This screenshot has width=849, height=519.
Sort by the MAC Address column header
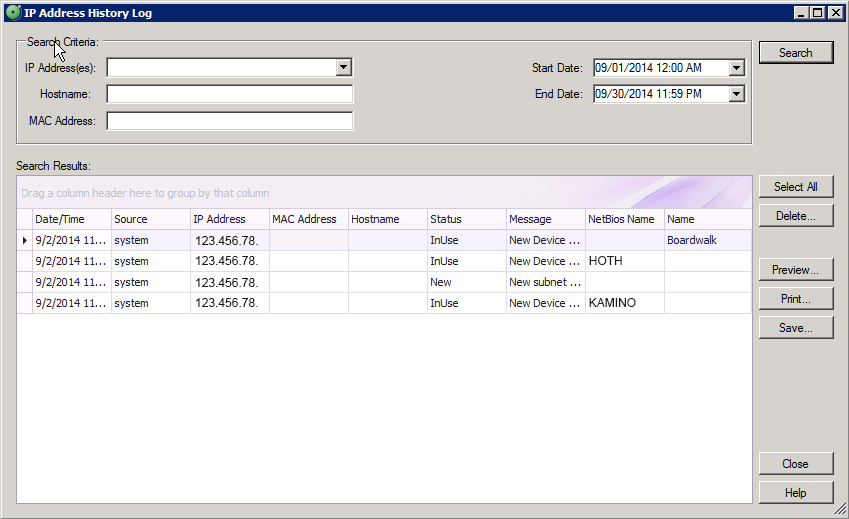tap(309, 219)
